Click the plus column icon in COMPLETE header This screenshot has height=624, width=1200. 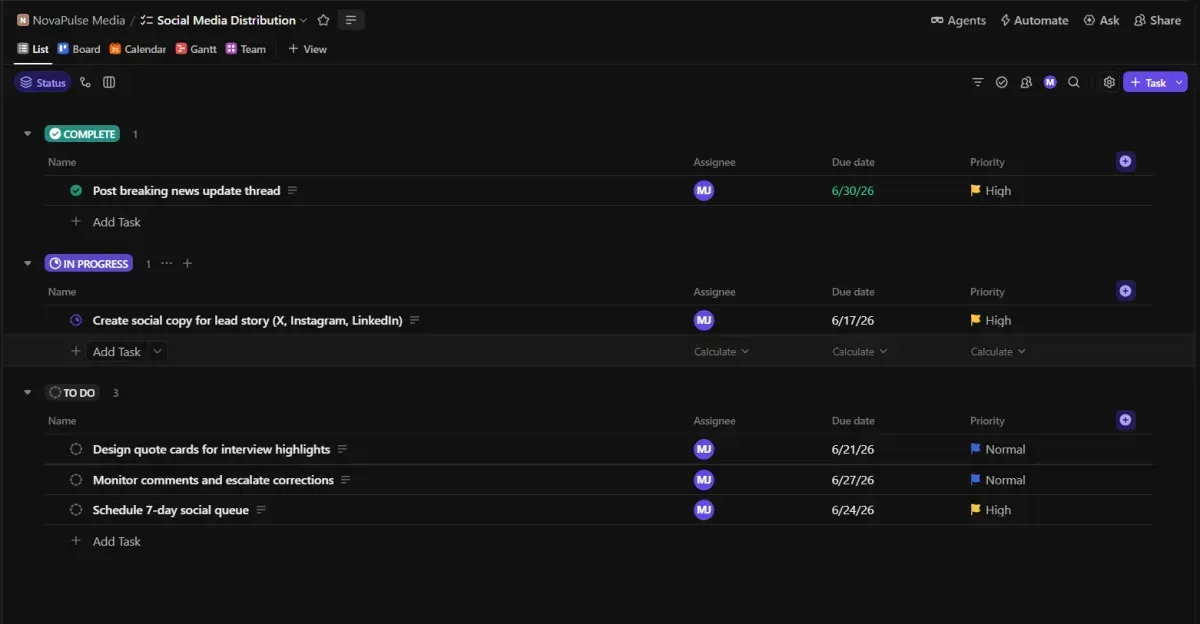pos(1126,161)
